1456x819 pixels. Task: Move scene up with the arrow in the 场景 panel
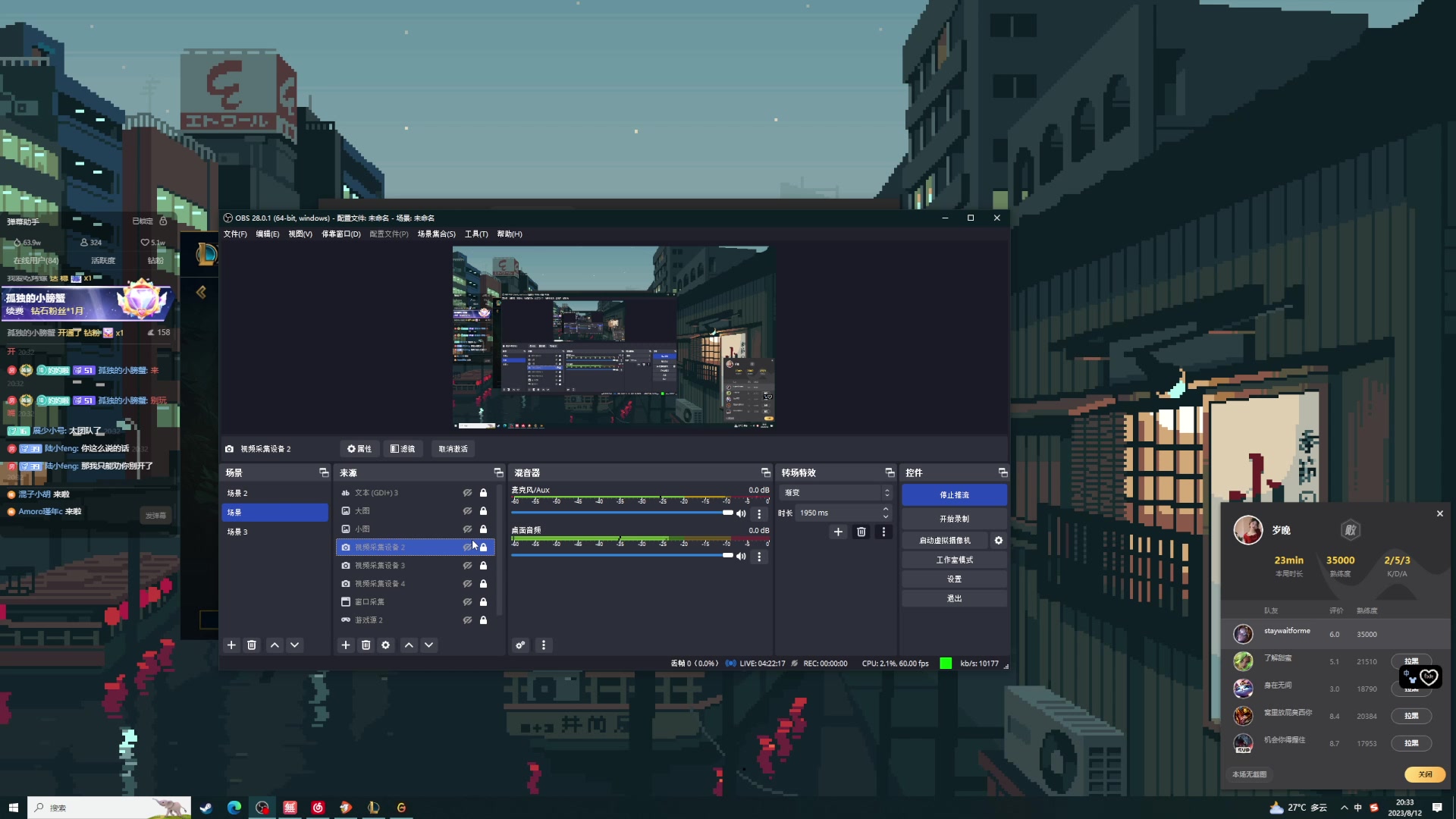(x=275, y=645)
